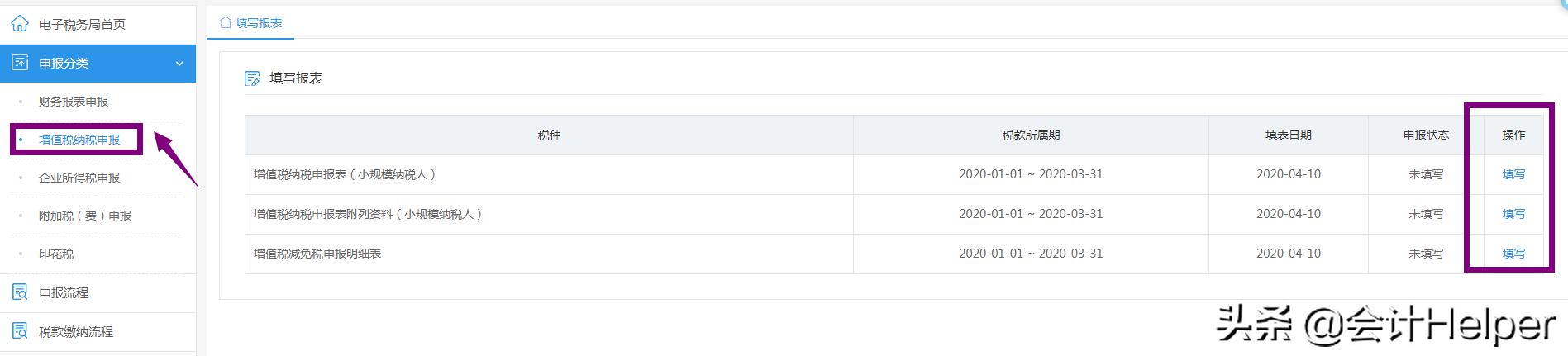Open the 财务报表申报 menu item

(74, 102)
